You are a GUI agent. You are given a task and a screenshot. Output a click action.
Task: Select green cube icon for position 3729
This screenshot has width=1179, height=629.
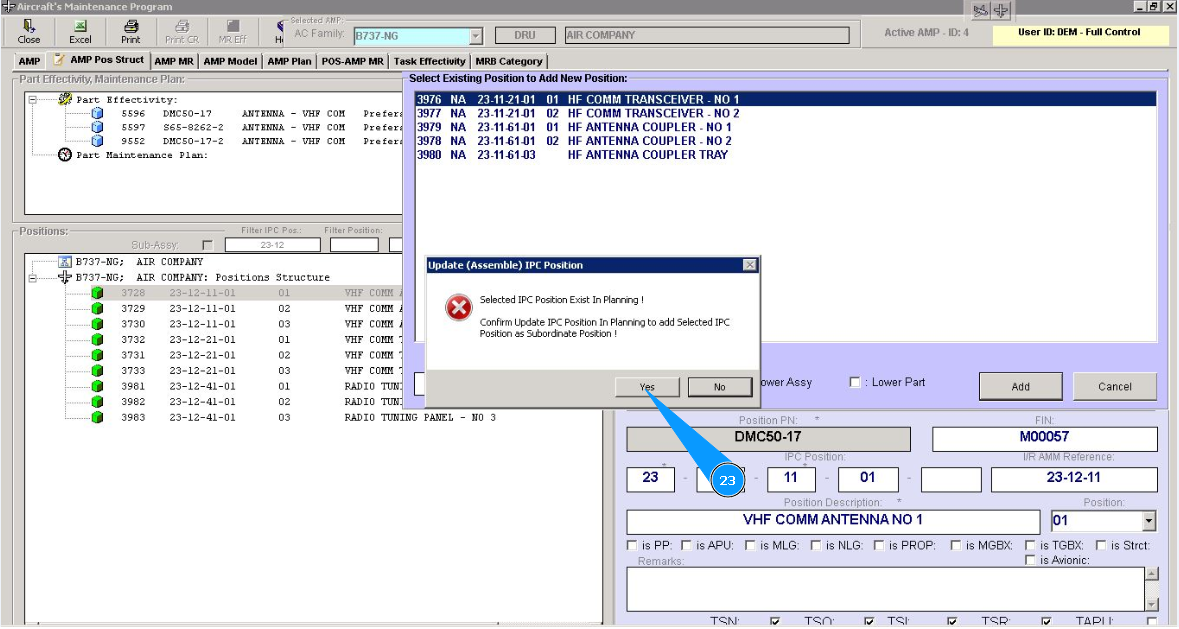click(97, 309)
